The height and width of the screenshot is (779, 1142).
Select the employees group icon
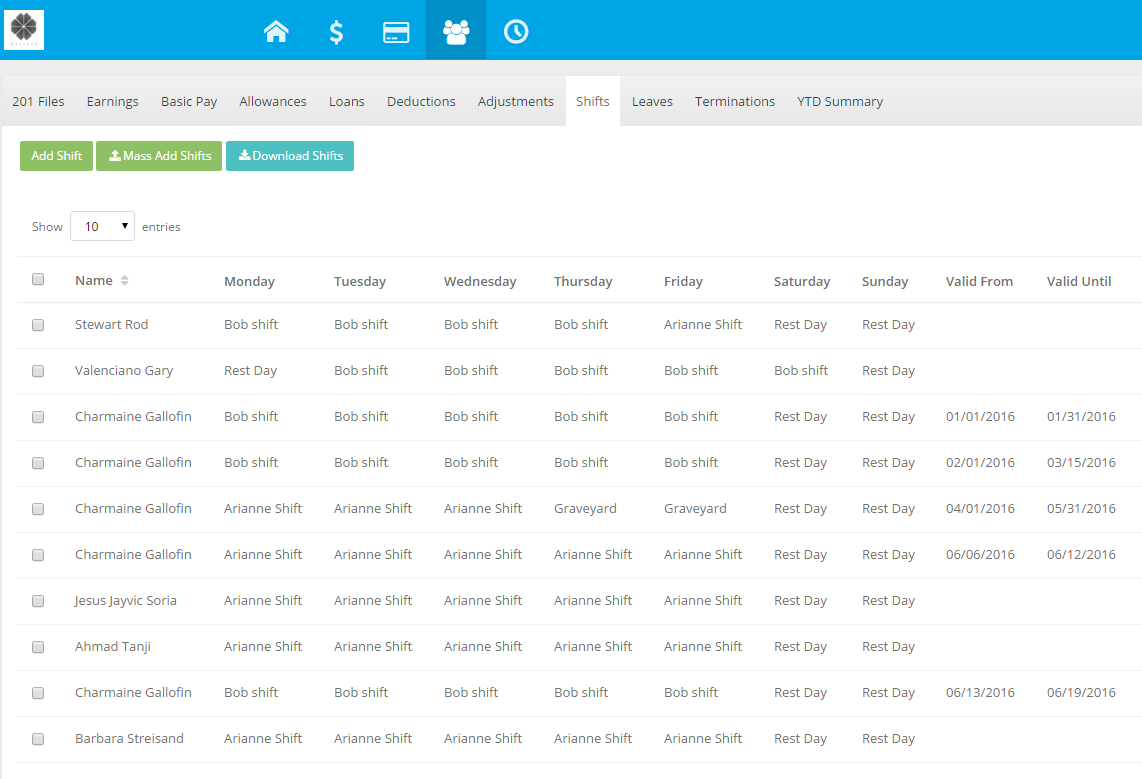[456, 31]
